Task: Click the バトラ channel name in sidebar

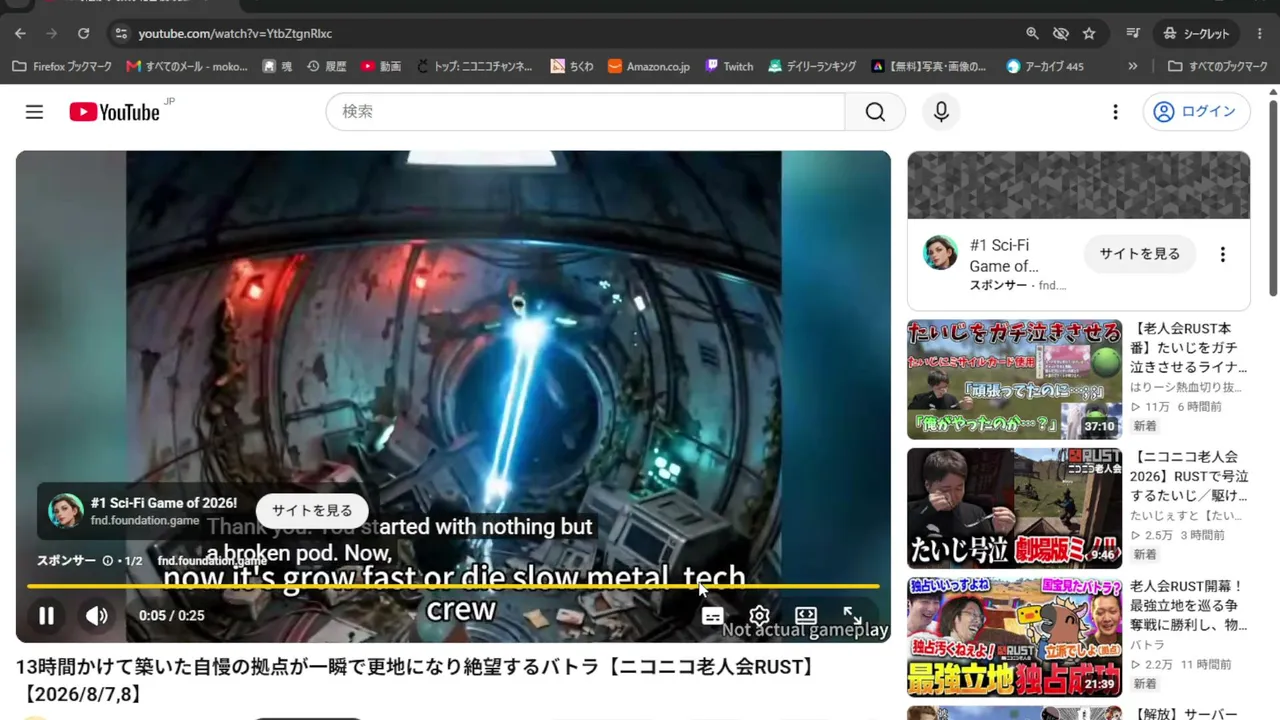Action: 1145,645
